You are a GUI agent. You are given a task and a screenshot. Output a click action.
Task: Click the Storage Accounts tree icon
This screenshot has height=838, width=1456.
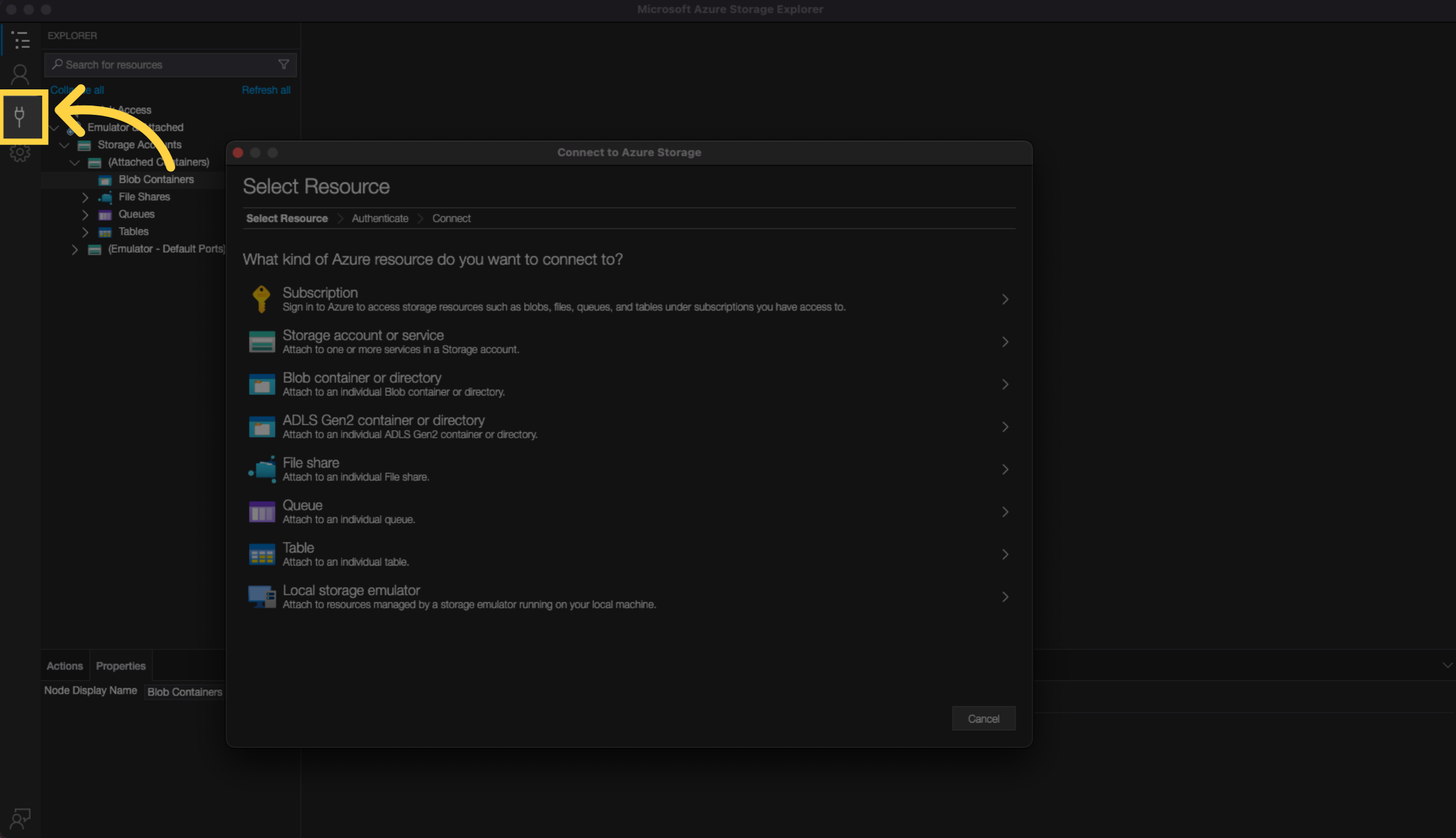pos(84,145)
